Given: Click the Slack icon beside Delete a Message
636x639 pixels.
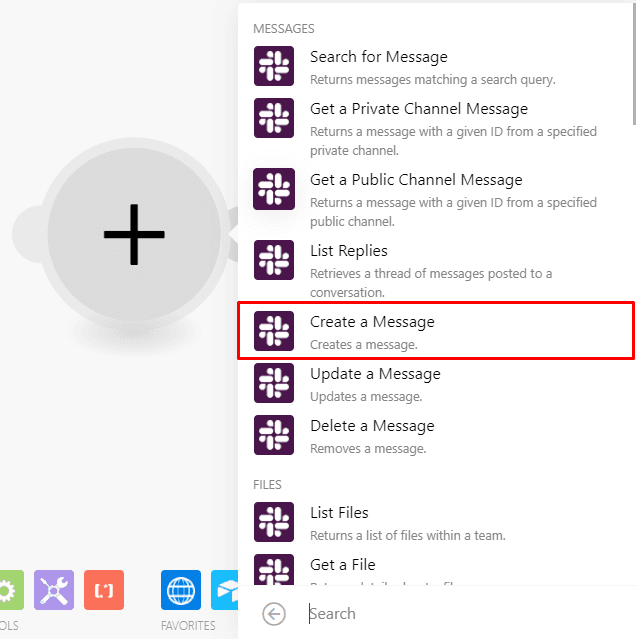Looking at the screenshot, I should [274, 435].
